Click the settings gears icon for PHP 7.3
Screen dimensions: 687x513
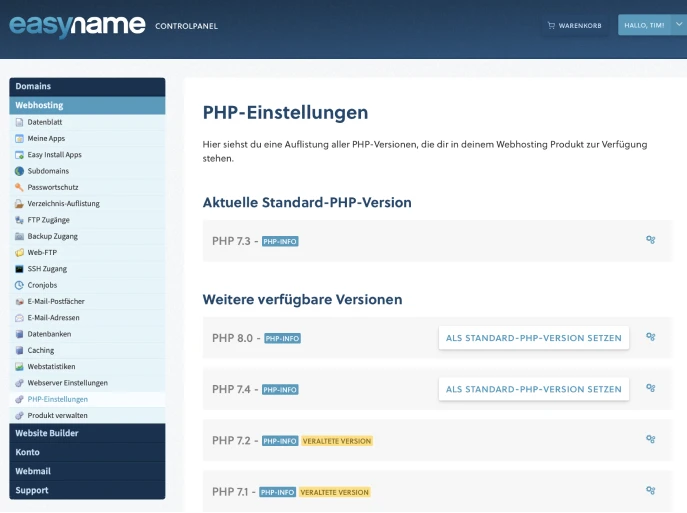[x=650, y=240]
